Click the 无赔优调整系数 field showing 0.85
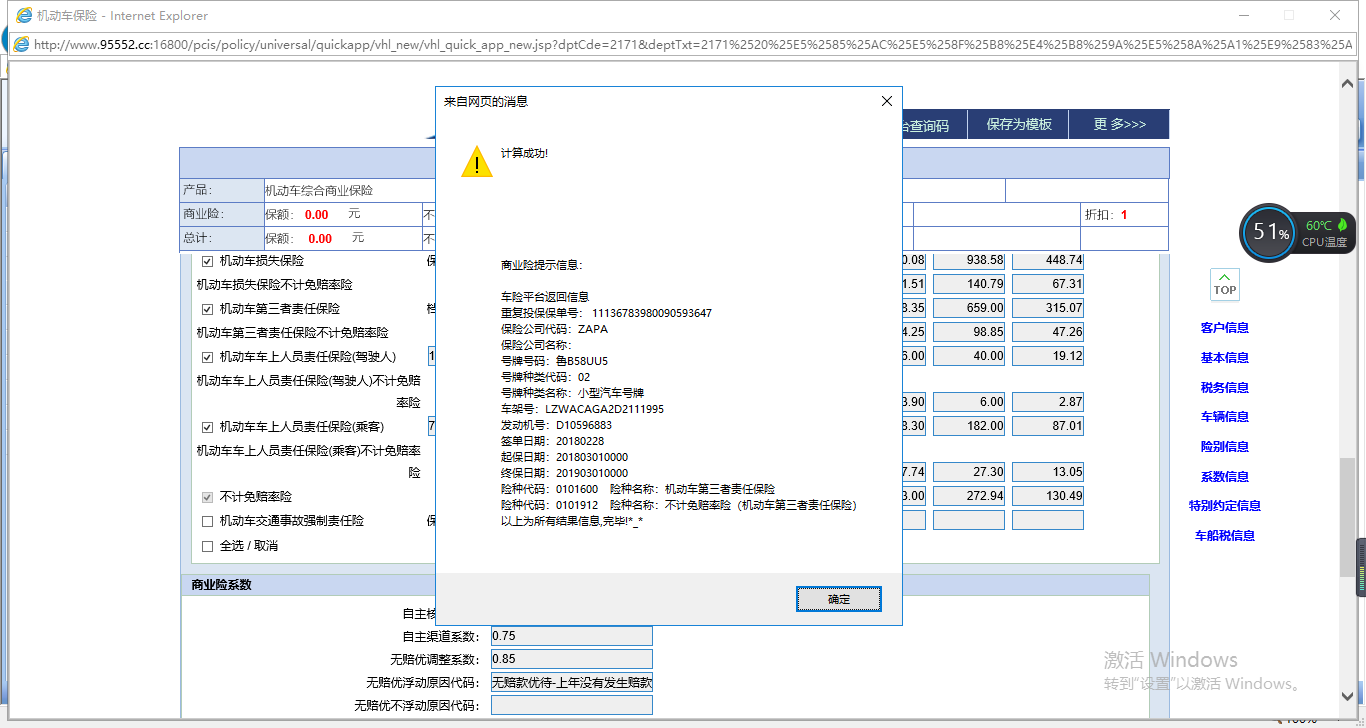The width and height of the screenshot is (1366, 728). point(571,659)
